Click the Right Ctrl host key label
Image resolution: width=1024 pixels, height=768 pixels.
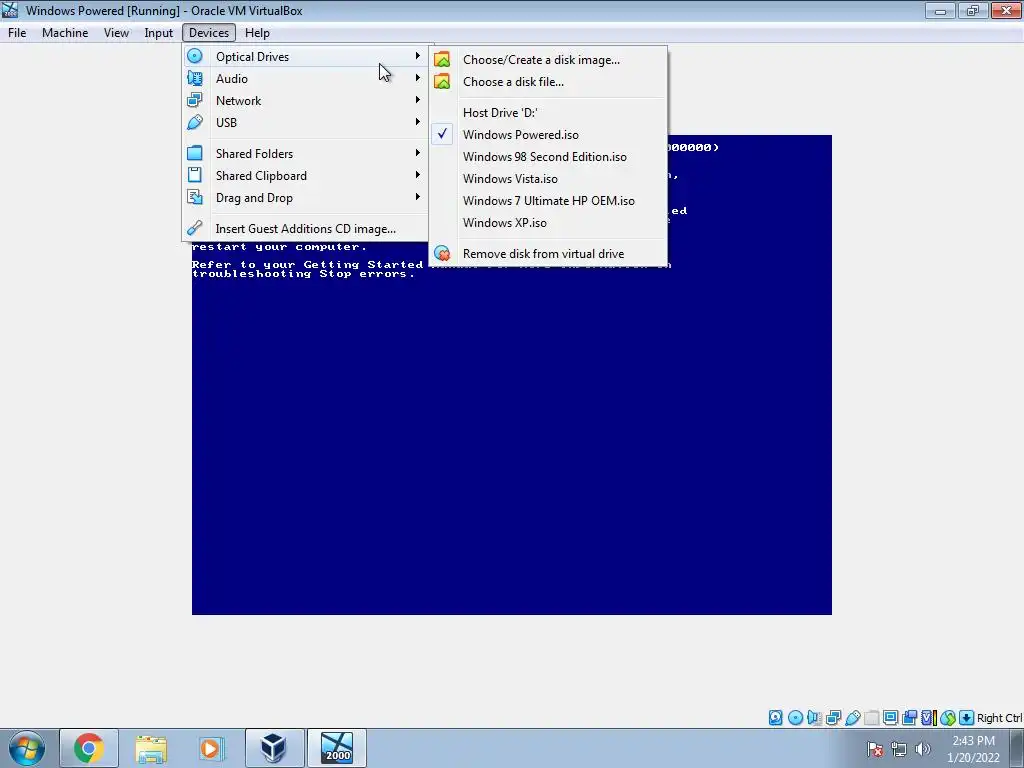click(x=999, y=718)
